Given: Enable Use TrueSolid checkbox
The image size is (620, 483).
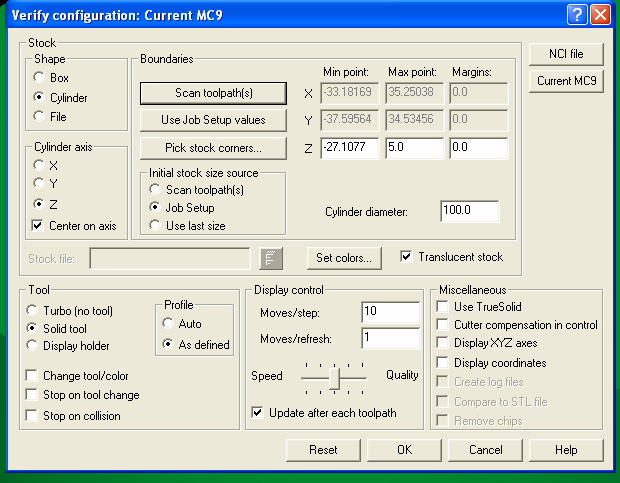Looking at the screenshot, I should [x=442, y=306].
